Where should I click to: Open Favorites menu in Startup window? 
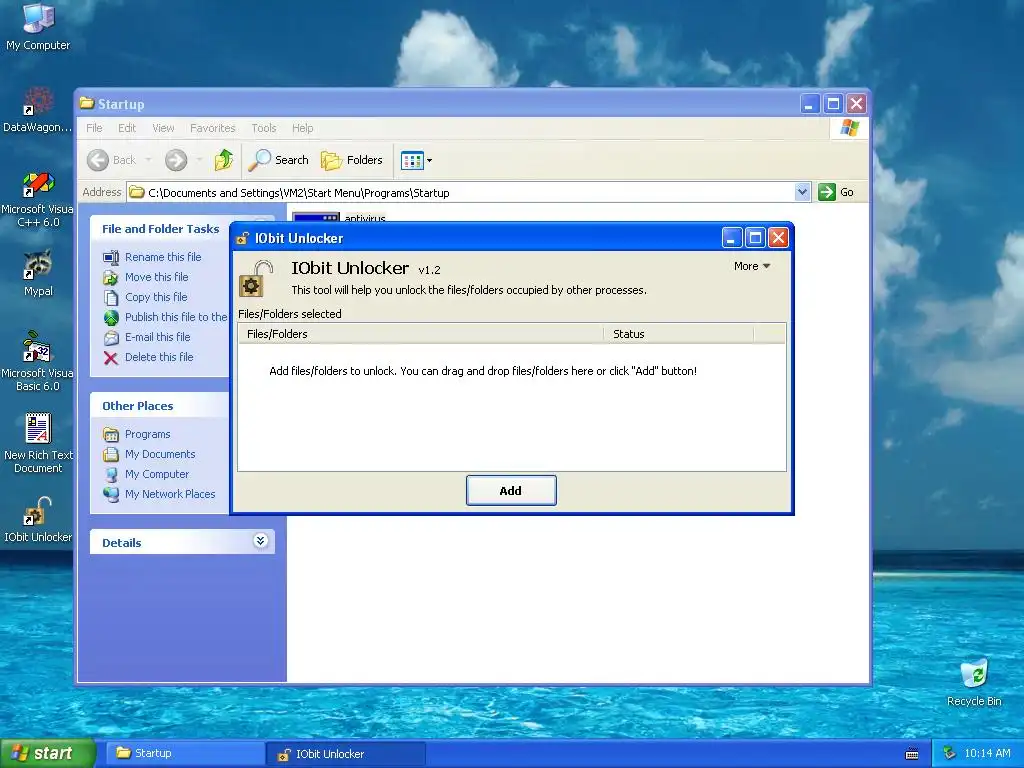pyautogui.click(x=212, y=128)
